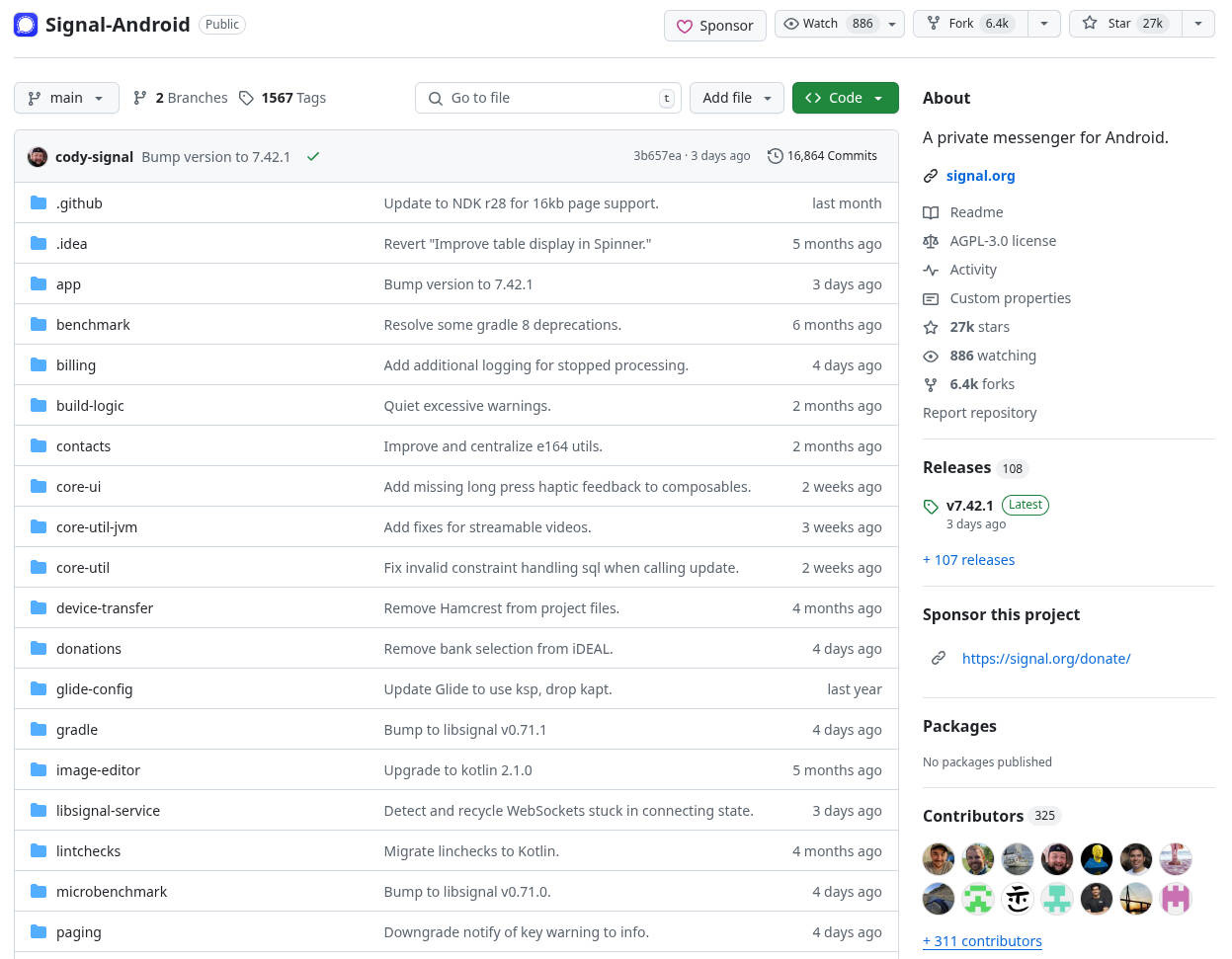Expand the main branch dropdown

point(66,98)
